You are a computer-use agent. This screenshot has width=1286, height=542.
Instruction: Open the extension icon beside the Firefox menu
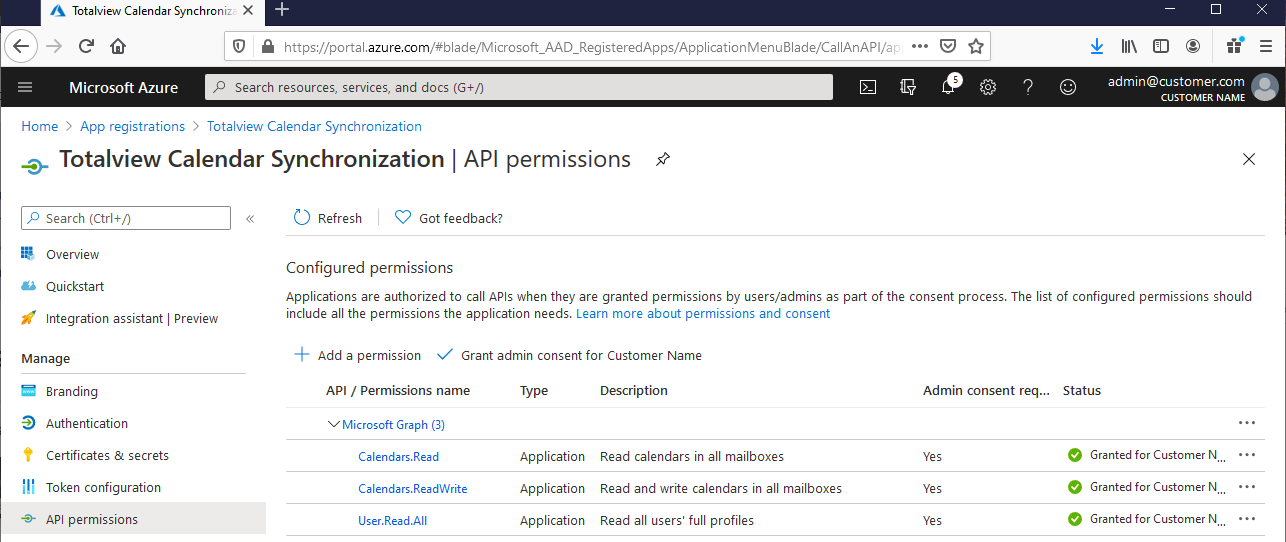1234,45
